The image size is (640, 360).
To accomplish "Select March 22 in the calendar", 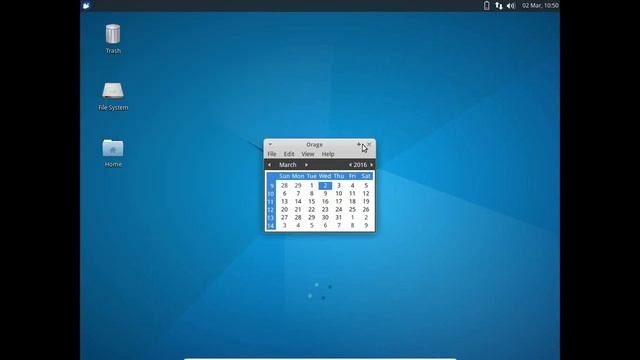I will tap(311, 209).
